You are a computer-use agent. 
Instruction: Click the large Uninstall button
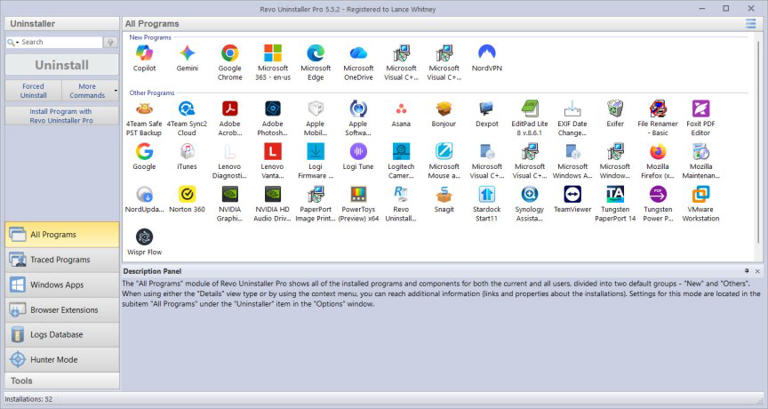[x=62, y=65]
